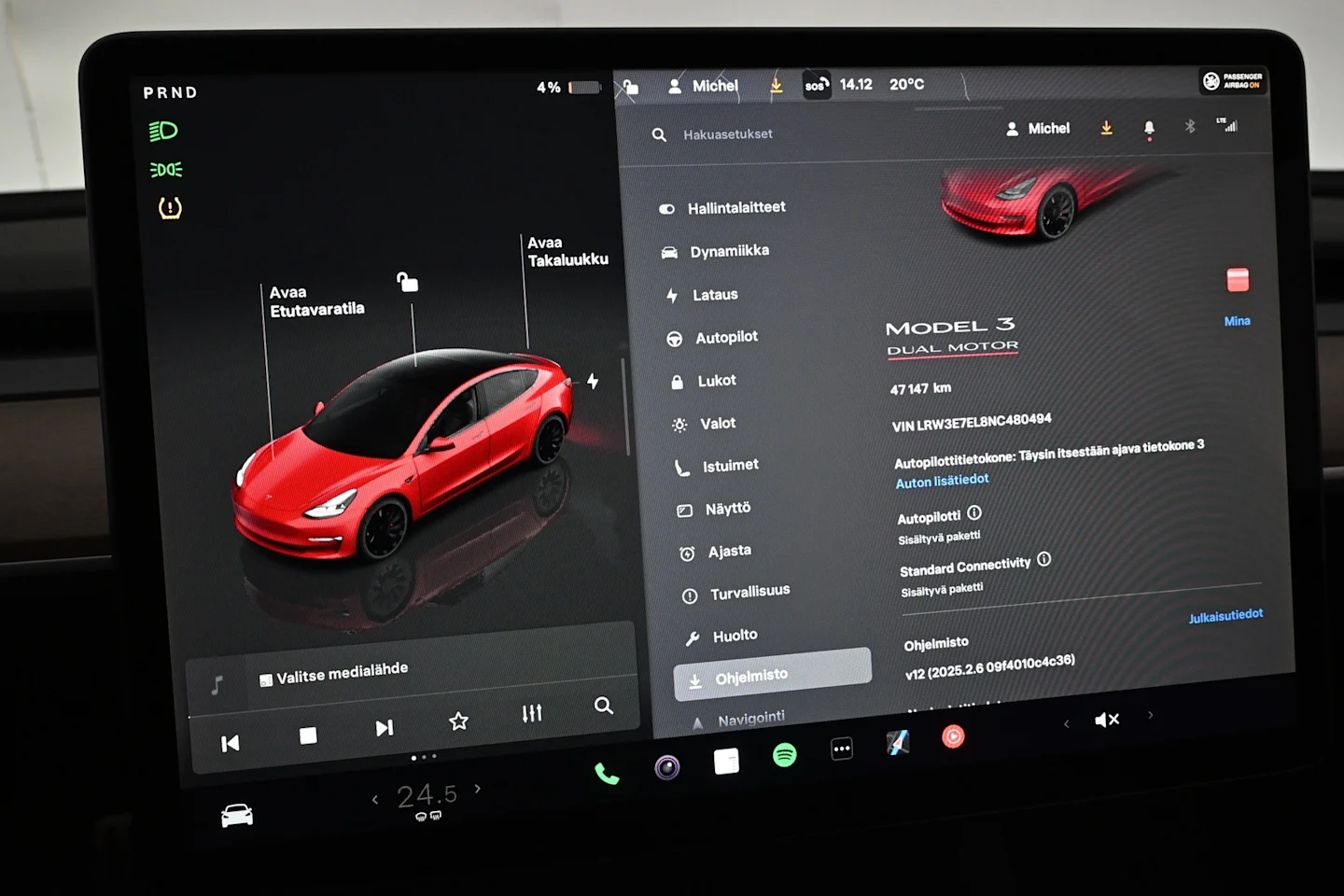The image size is (1344, 896).
Task: Tap the Bluetooth icon in settings header
Action: [1190, 126]
